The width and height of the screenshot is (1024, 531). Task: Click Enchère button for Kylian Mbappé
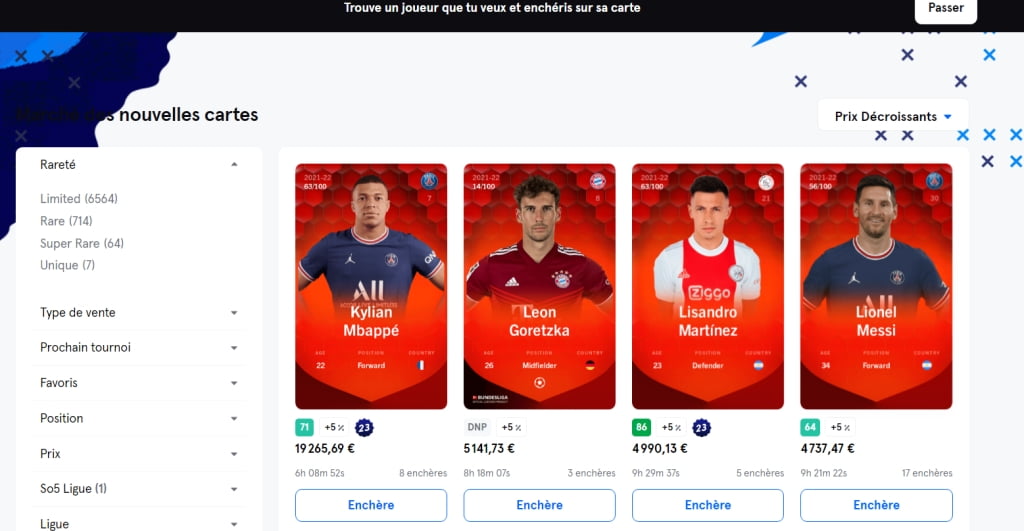coord(371,505)
